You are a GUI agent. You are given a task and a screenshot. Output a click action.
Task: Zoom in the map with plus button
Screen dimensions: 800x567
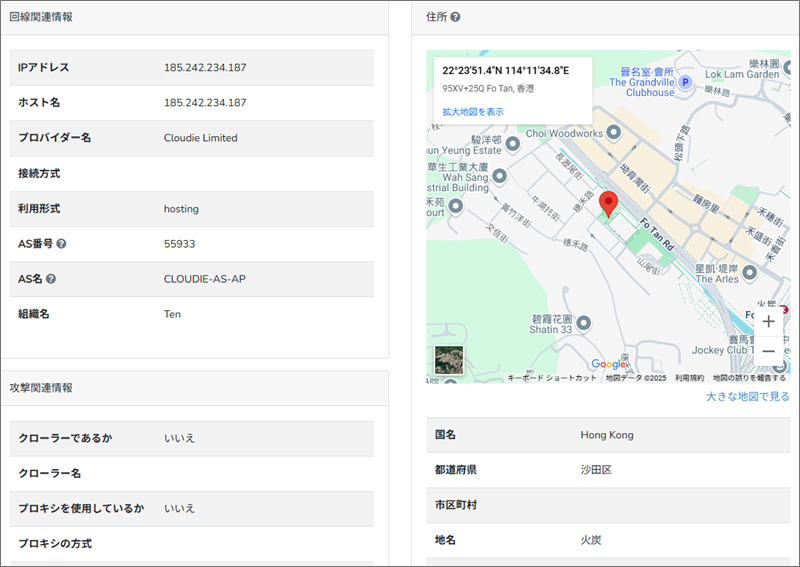(x=767, y=321)
